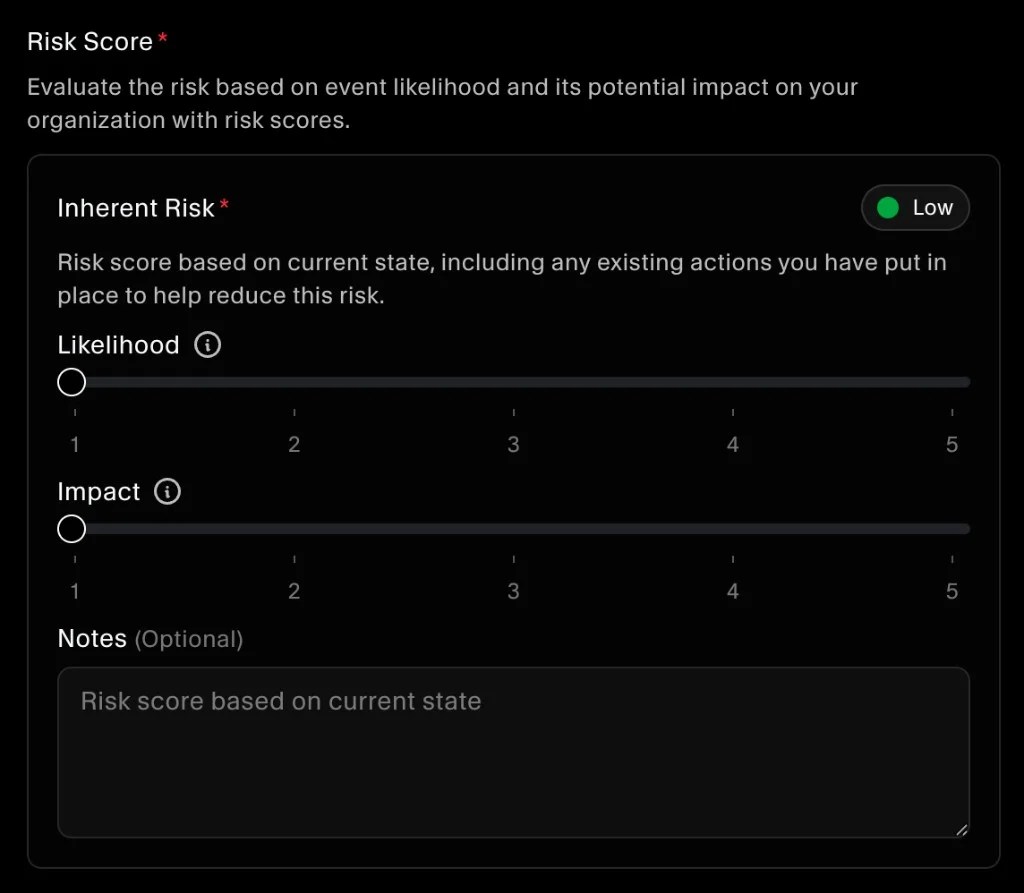Image resolution: width=1024 pixels, height=893 pixels.
Task: Open the Impact info tooltip icon
Action: [168, 491]
